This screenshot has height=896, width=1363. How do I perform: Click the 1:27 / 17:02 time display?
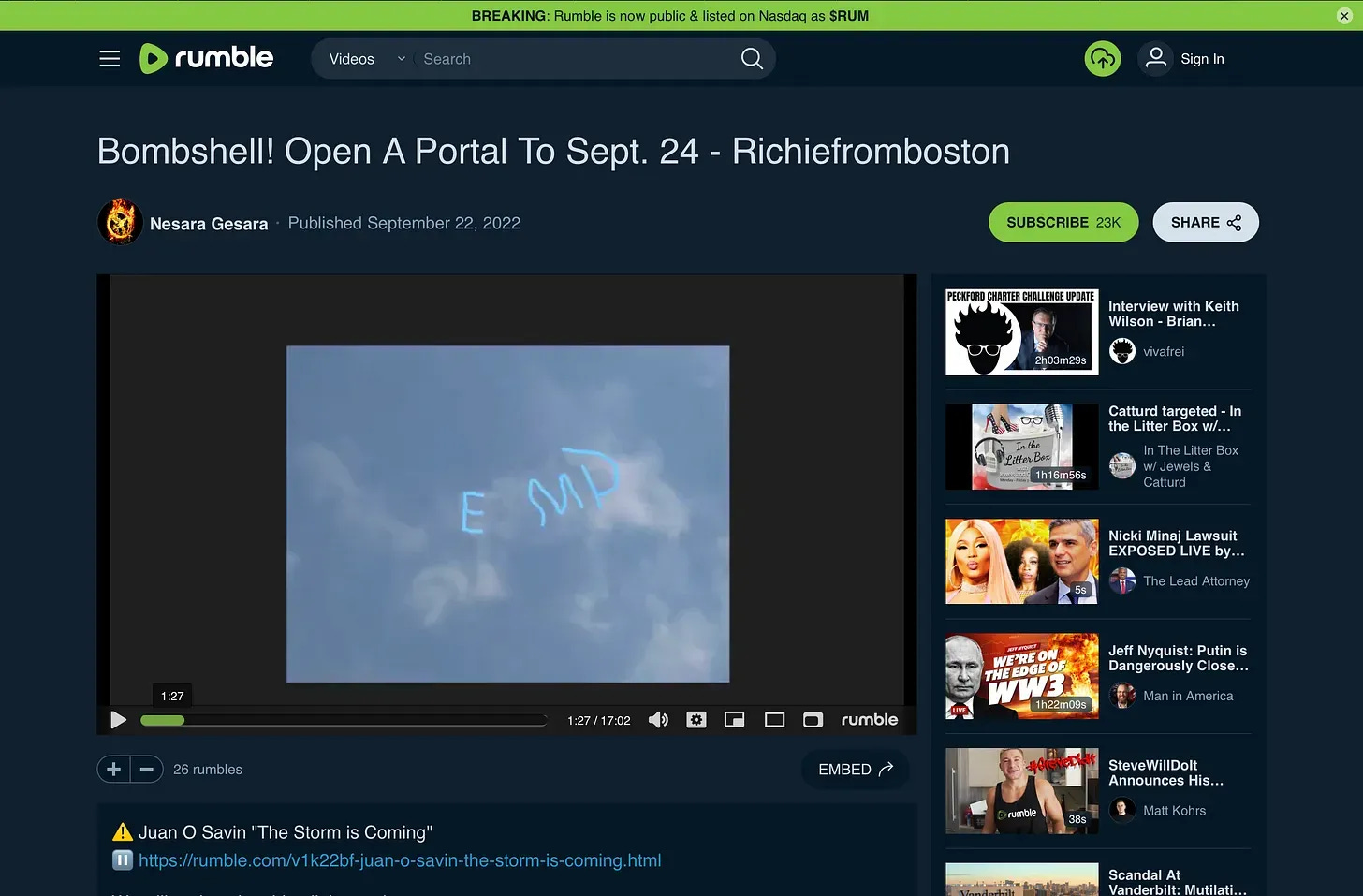(x=599, y=721)
